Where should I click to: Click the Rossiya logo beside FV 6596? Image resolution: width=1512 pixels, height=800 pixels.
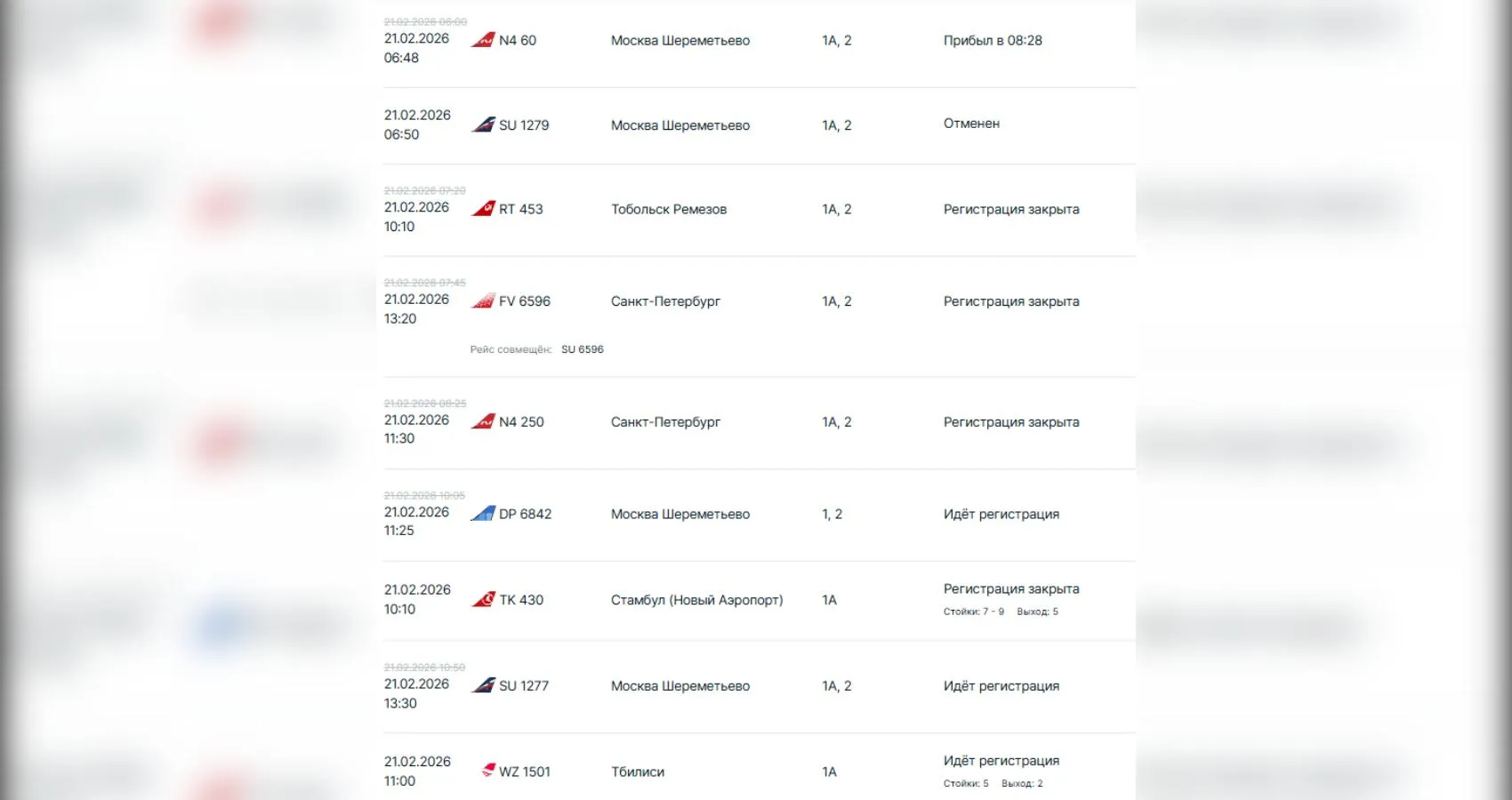[483, 301]
